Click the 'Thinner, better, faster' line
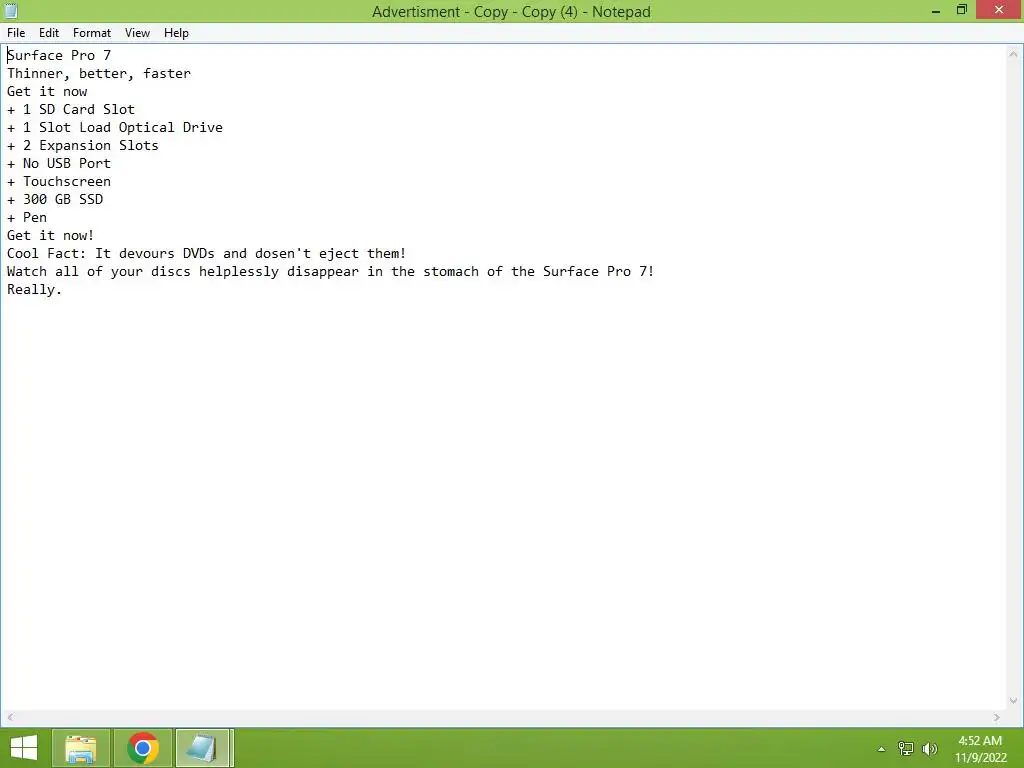The image size is (1024, 768). tap(99, 73)
